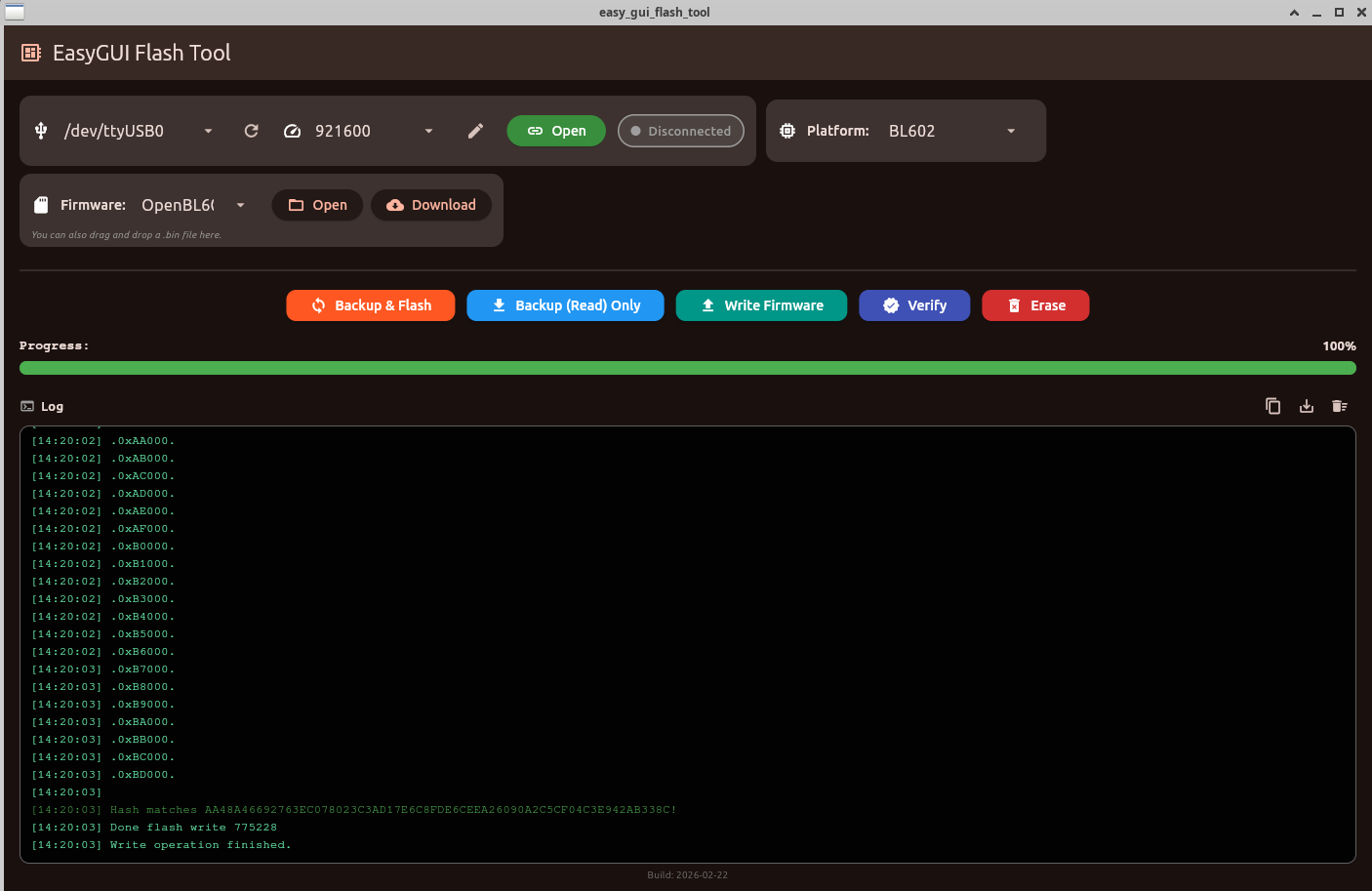This screenshot has height=891, width=1372.
Task: Open a firmware file from disk
Action: tap(317, 205)
